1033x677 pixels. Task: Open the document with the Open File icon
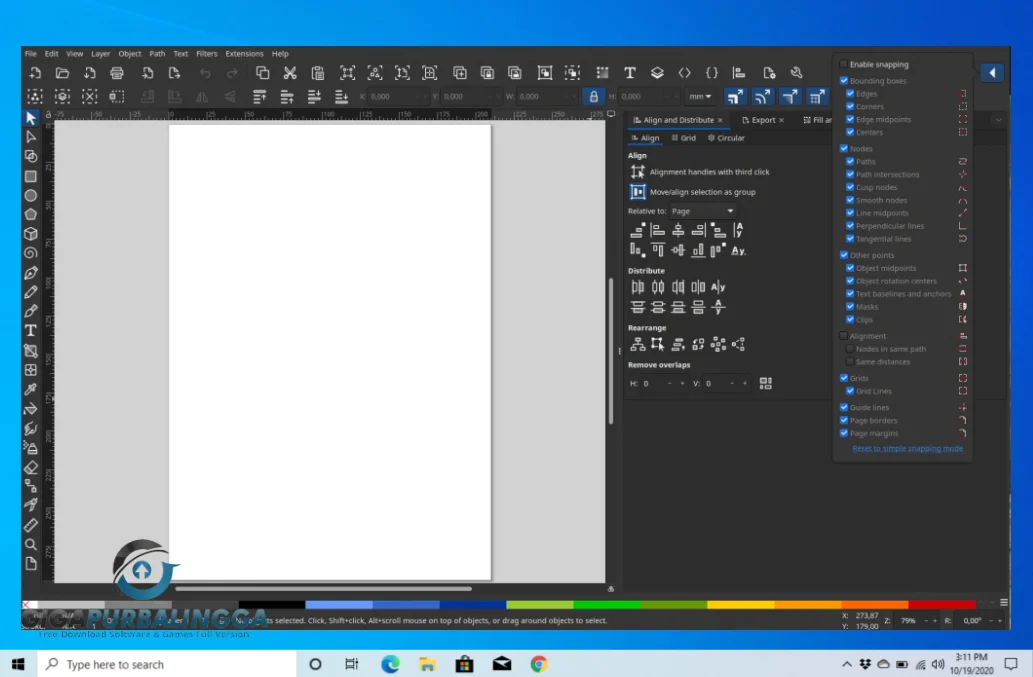[x=60, y=72]
